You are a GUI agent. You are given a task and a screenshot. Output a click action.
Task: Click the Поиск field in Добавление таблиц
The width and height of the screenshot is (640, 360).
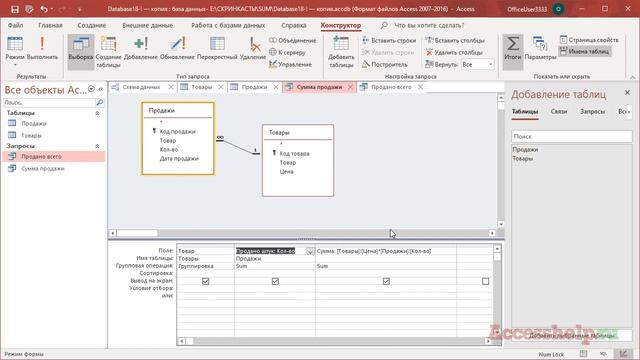coord(571,136)
